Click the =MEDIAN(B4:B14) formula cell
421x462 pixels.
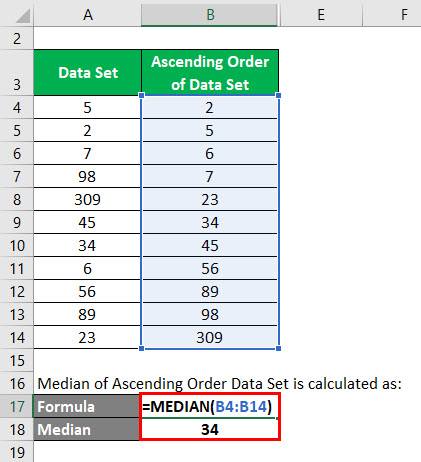[x=210, y=406]
